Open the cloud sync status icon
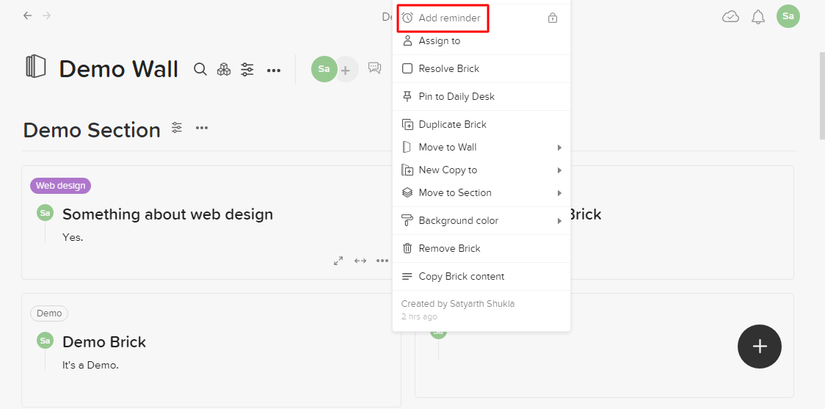The height and width of the screenshot is (409, 825). 730,17
